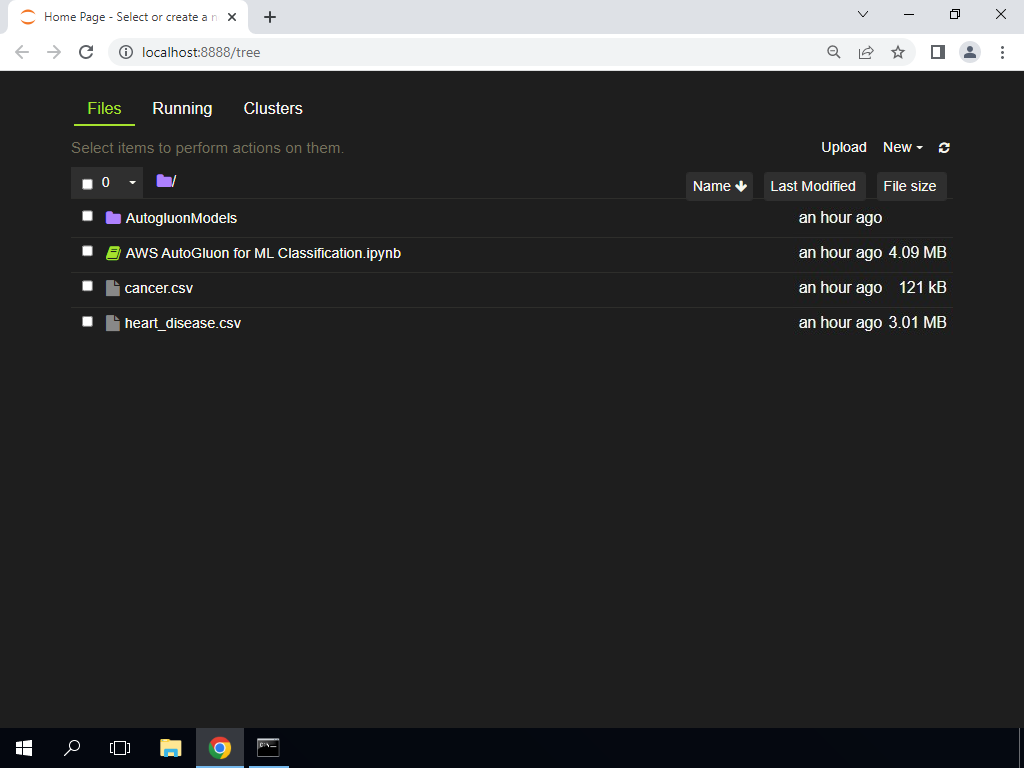Open the Windows Start menu
1024x768 pixels.
(24, 748)
